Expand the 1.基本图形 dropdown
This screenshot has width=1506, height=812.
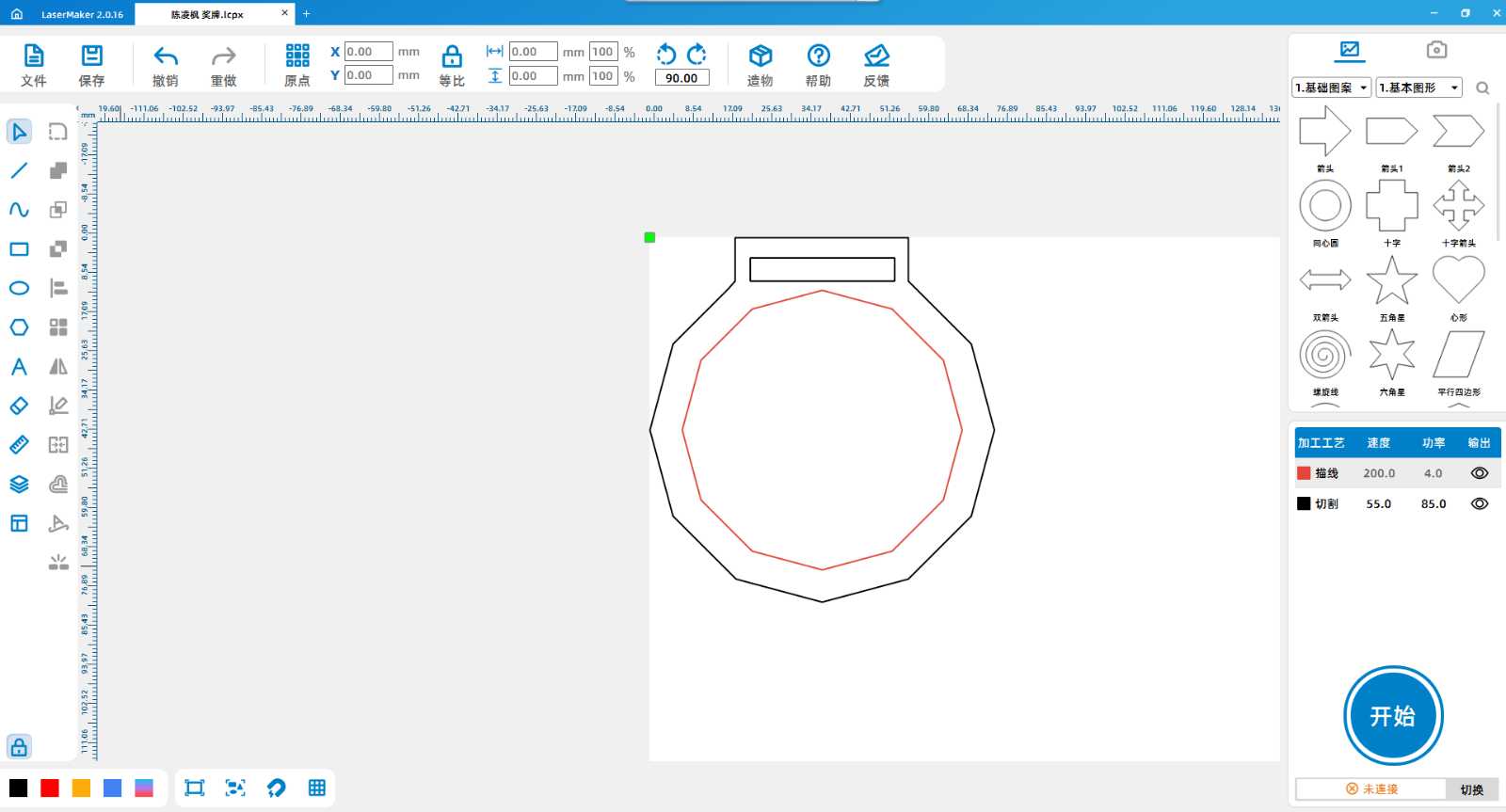(x=1418, y=88)
